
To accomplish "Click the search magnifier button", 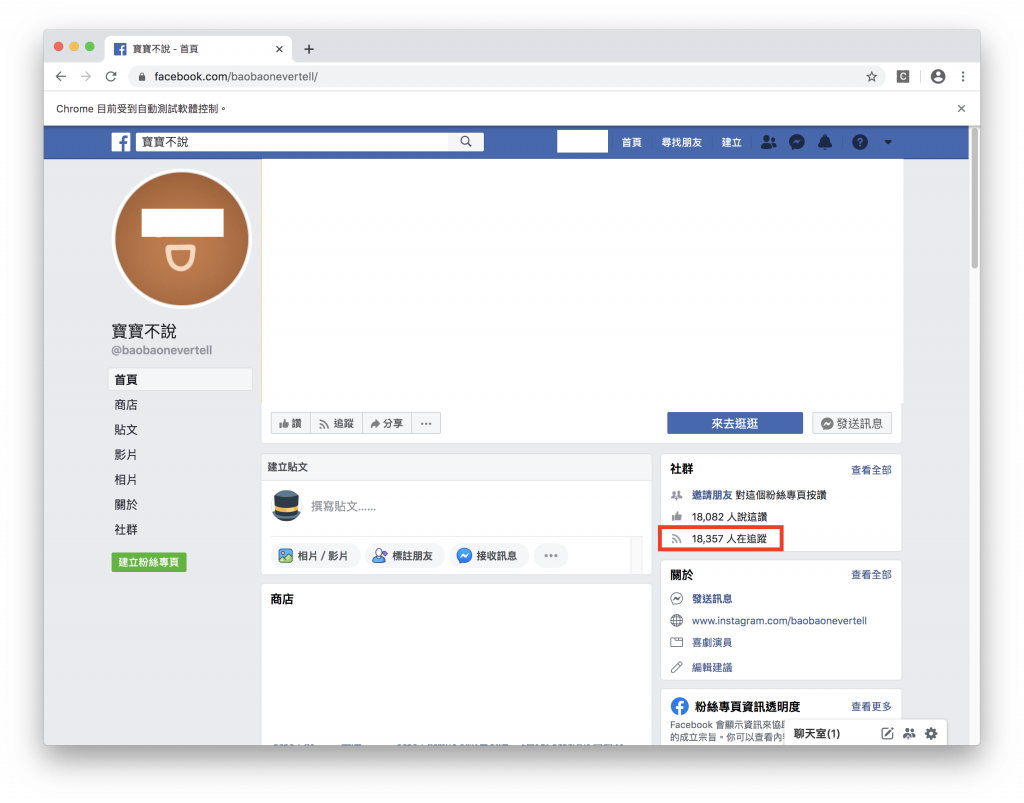I will 466,142.
